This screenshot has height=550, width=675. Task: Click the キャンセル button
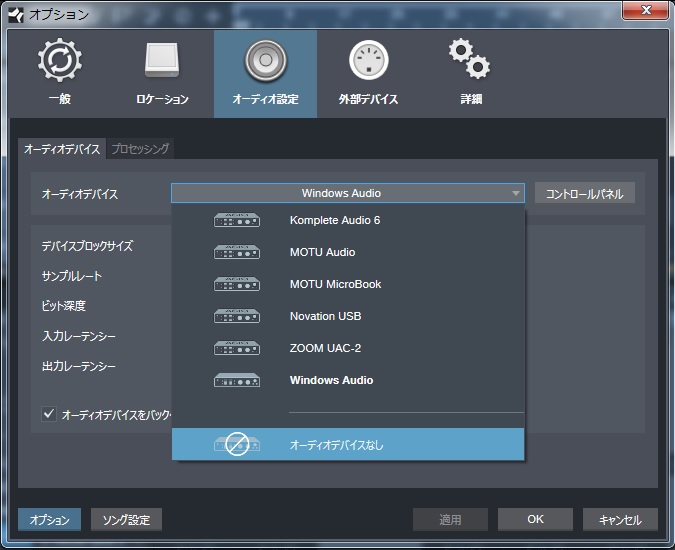click(x=620, y=519)
